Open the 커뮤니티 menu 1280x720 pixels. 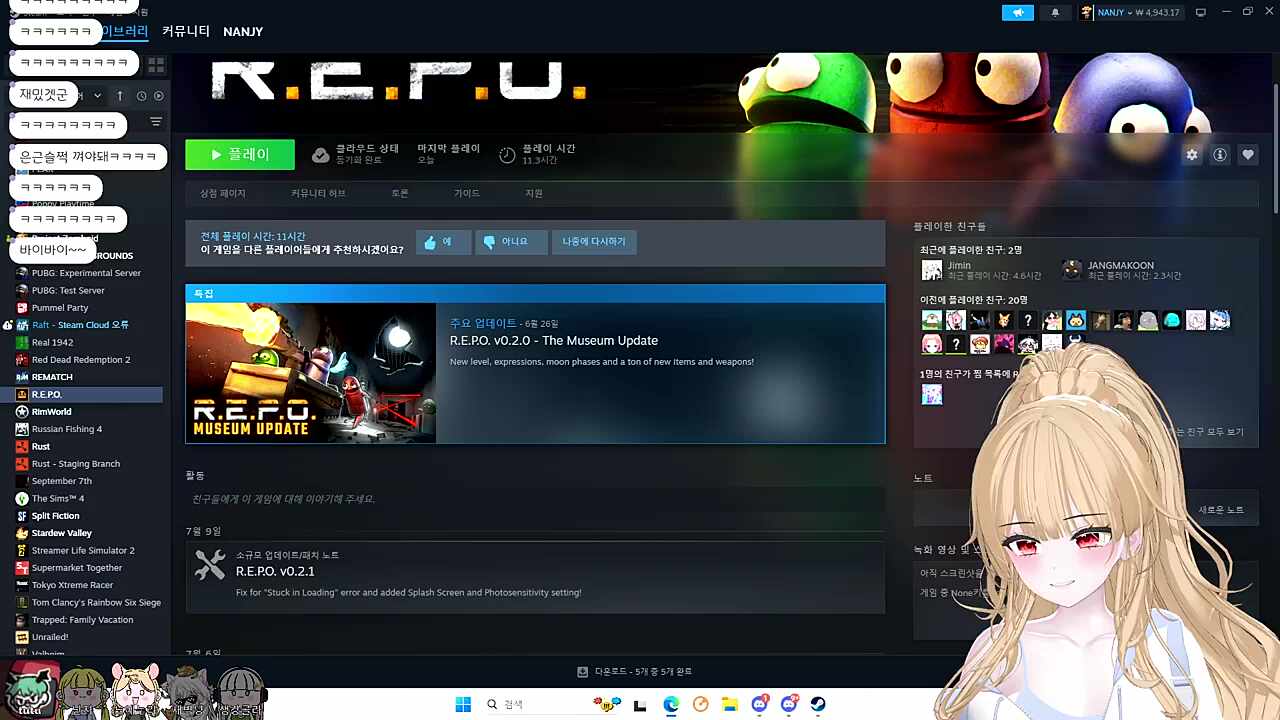[186, 31]
